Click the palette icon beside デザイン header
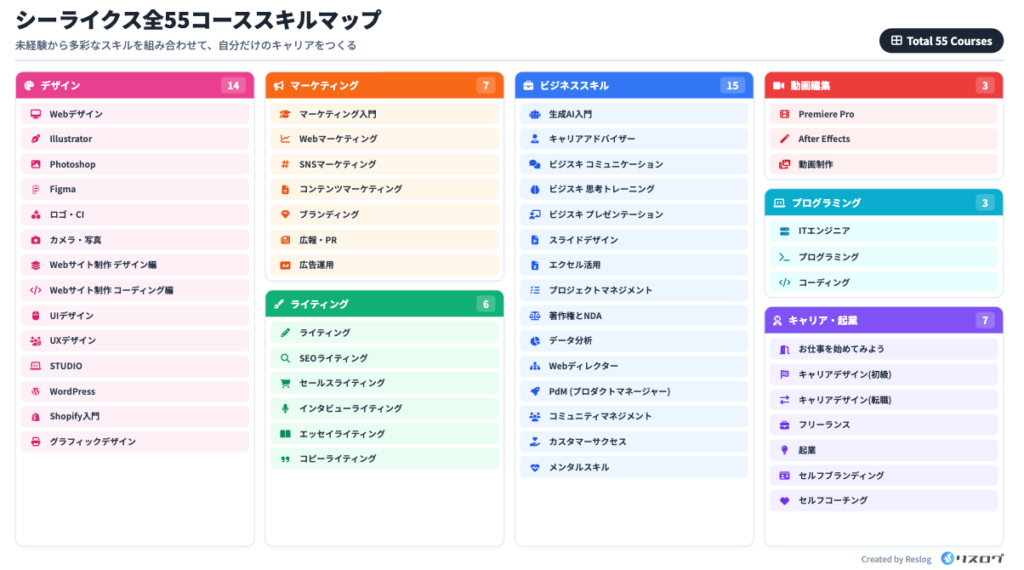1024x570 pixels. click(29, 86)
